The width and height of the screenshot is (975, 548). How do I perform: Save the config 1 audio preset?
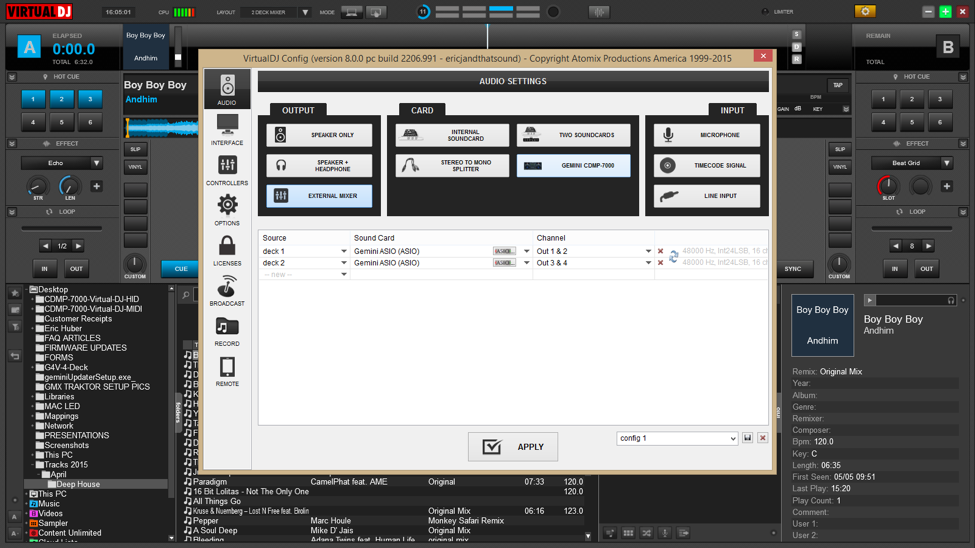(747, 438)
